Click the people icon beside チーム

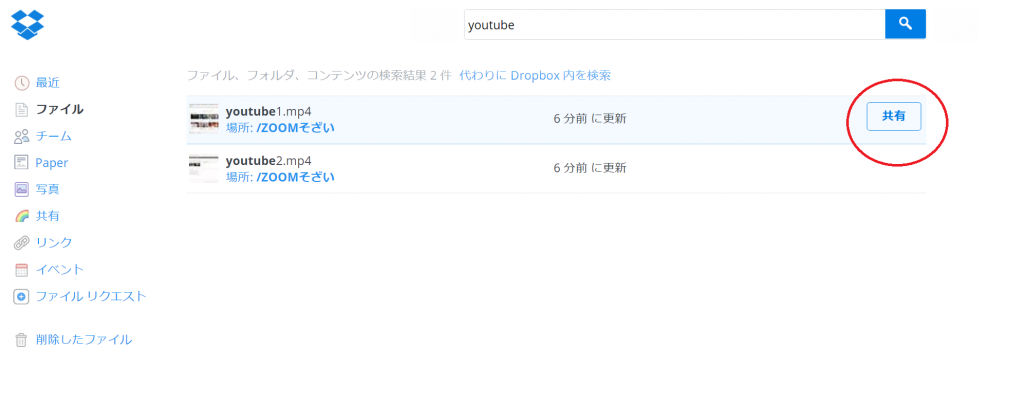click(22, 137)
